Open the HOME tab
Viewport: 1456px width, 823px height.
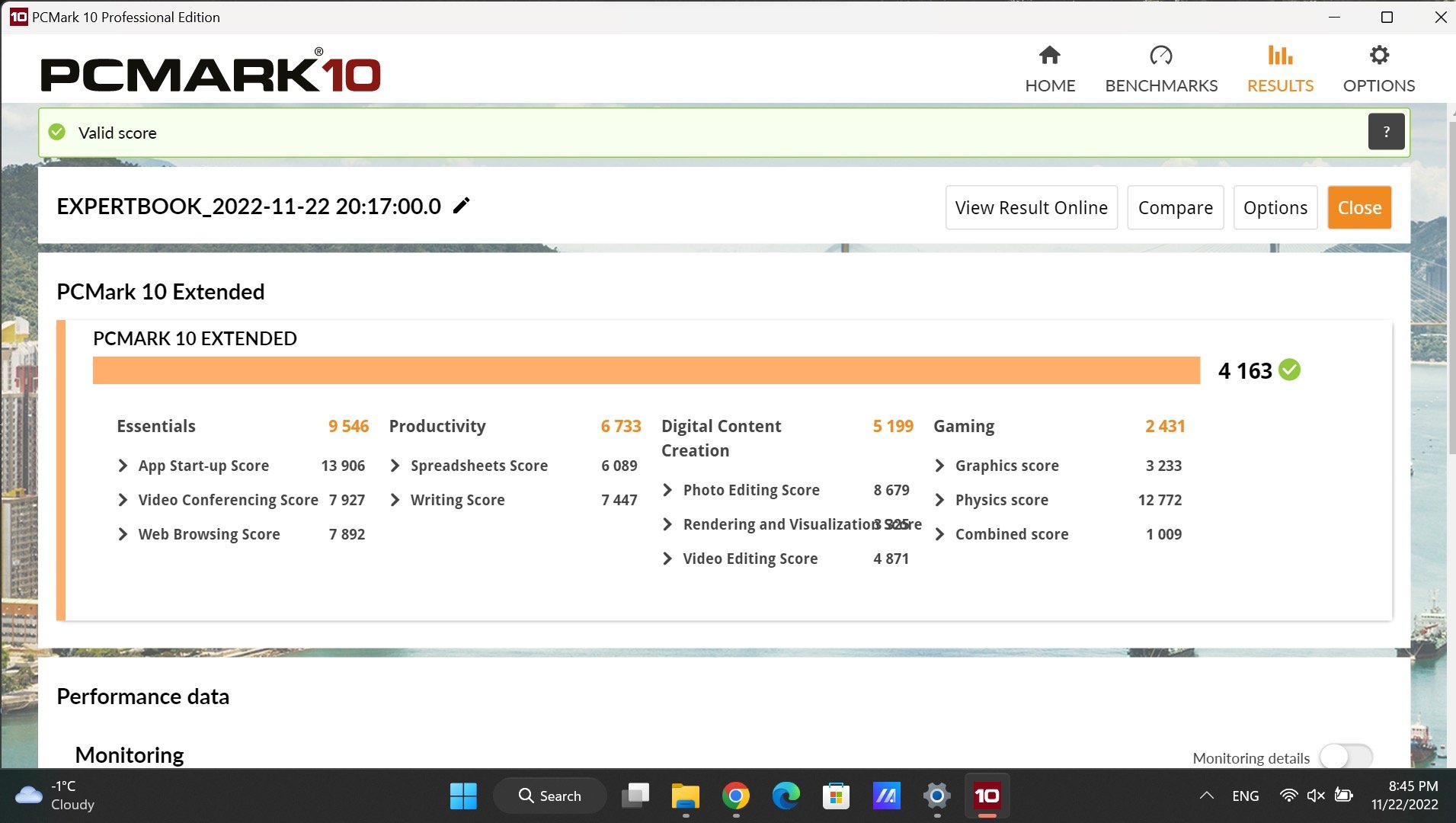1050,69
